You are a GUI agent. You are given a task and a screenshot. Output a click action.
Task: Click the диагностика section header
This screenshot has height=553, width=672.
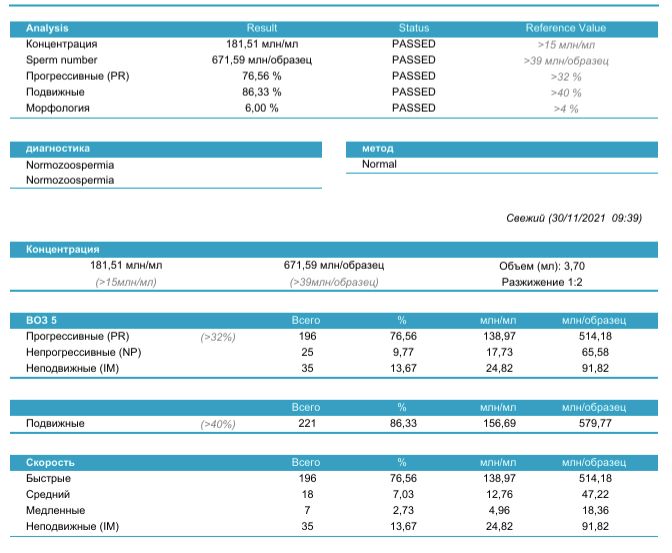tap(58, 148)
